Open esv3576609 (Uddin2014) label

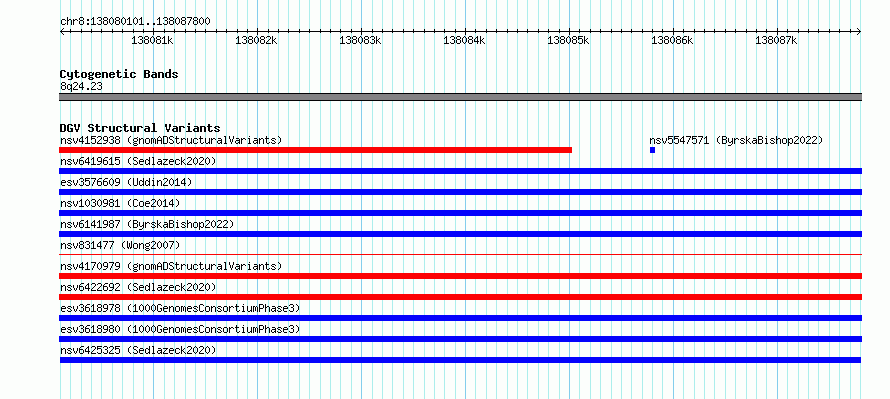[x=126, y=182]
